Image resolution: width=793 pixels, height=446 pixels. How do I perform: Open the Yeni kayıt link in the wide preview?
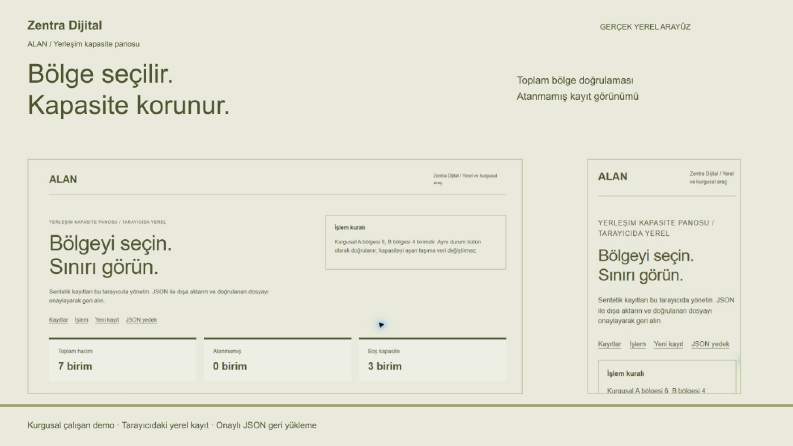(107, 320)
